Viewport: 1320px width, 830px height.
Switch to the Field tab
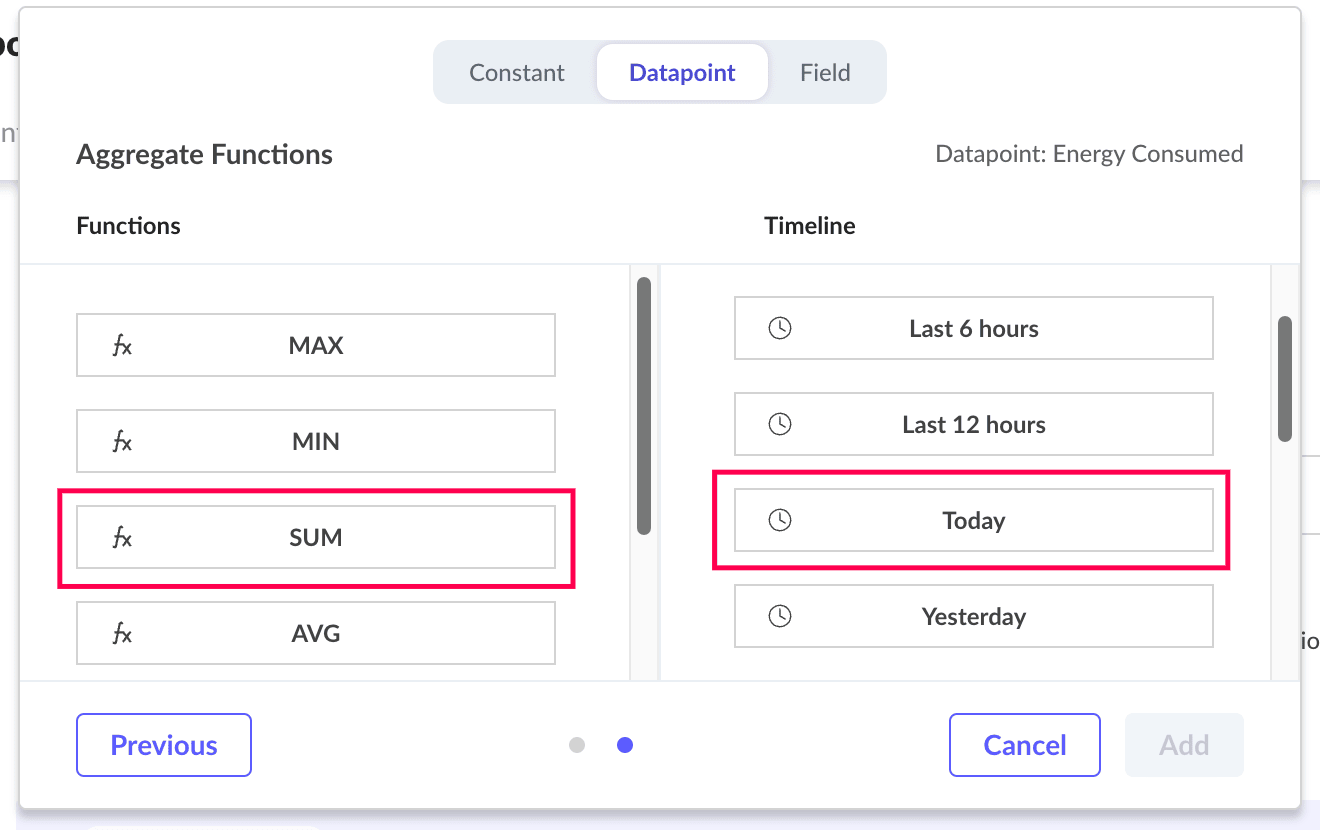click(825, 73)
